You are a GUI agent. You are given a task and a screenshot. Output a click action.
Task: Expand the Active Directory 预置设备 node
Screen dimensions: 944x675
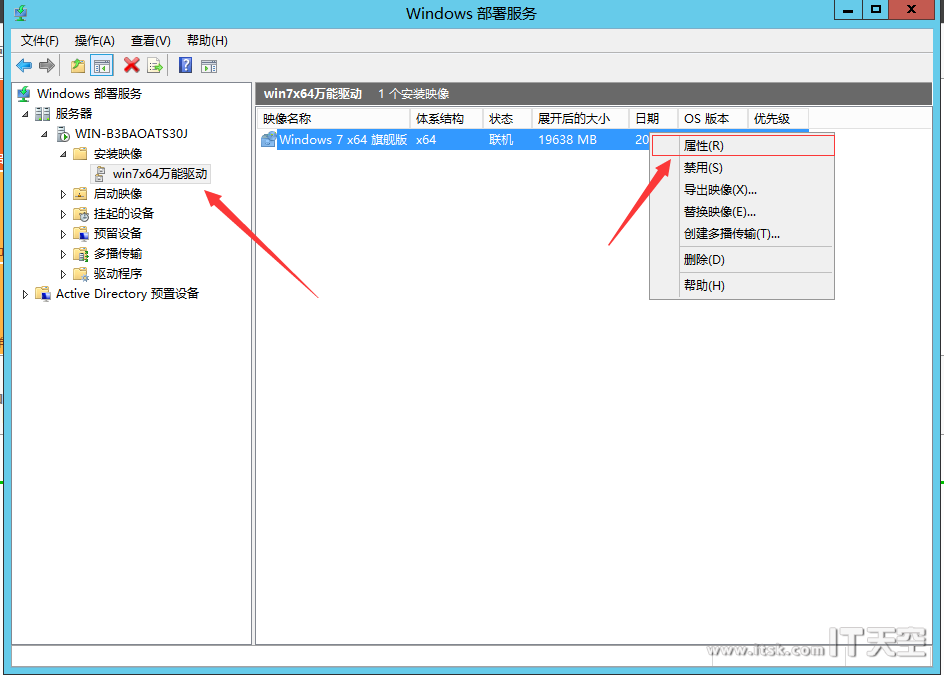[26, 294]
